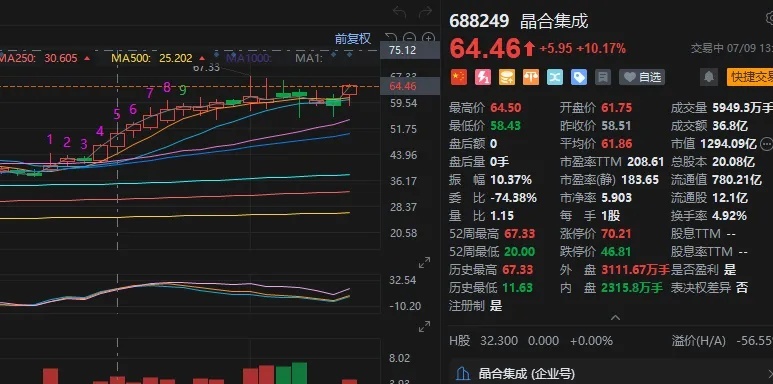The image size is (773, 384).
Task: Click the 成交额 36.8亿 value
Action: pyautogui.click(x=730, y=126)
